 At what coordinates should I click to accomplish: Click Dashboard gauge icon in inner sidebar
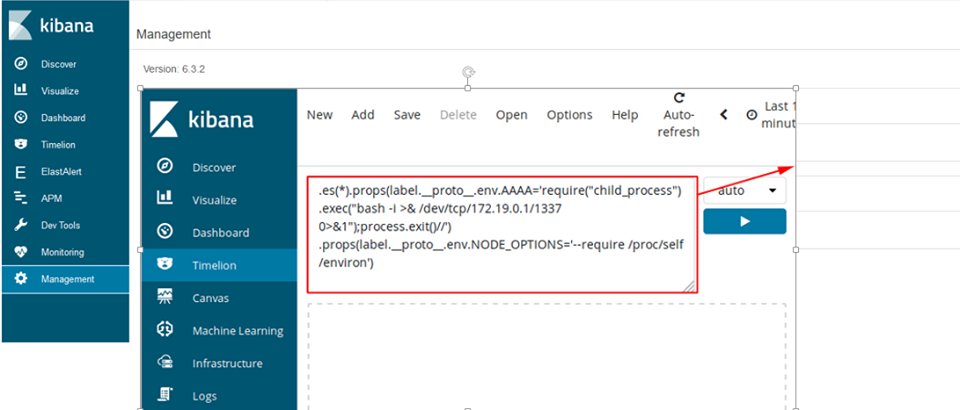165,231
